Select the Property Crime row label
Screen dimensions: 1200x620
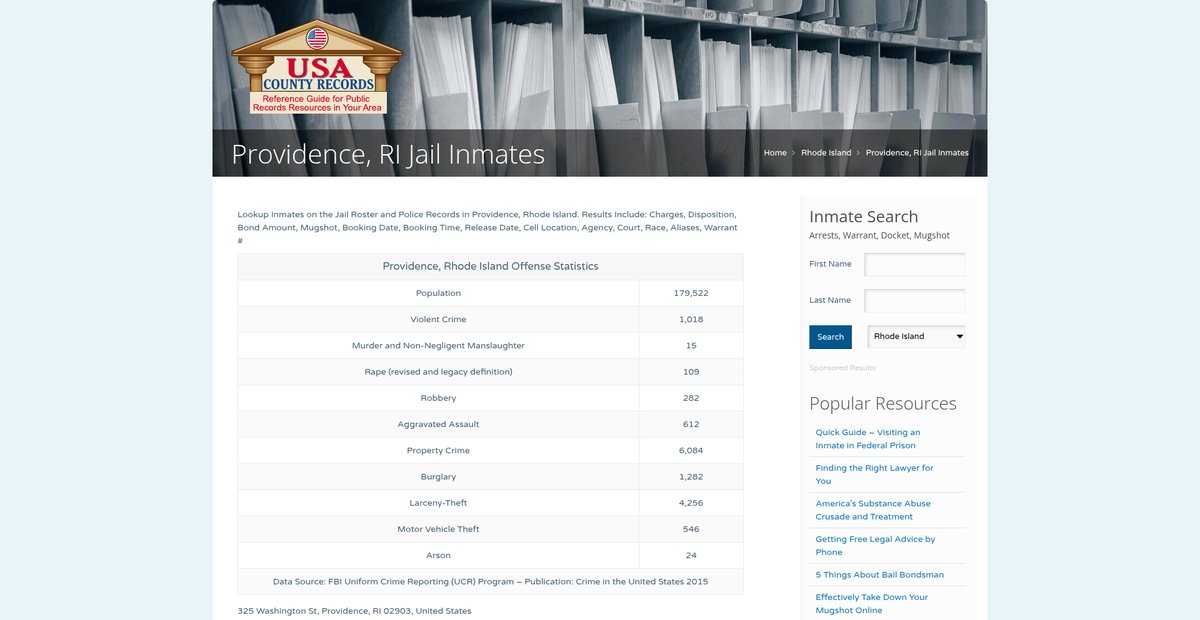pos(438,450)
